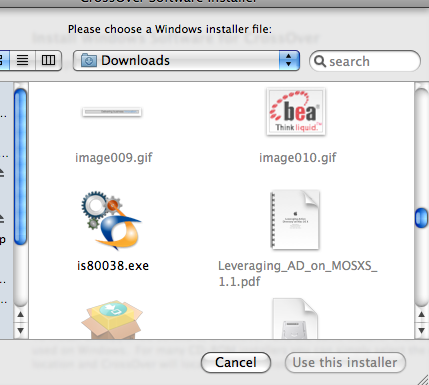429x385 pixels.
Task: Click the sidebar scrollbar thumb
Action: tap(21, 167)
